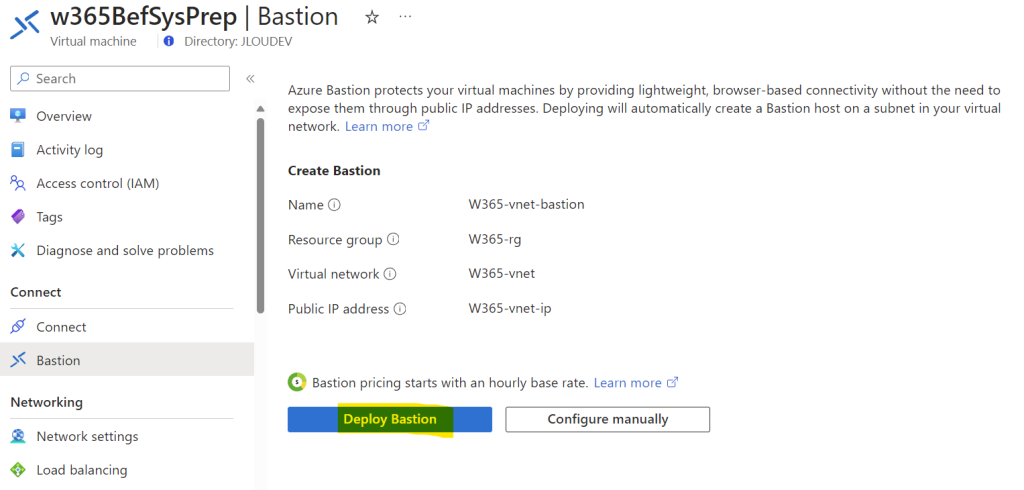The width and height of the screenshot is (1024, 490).
Task: Click the Deploy Bastion button
Action: click(389, 419)
